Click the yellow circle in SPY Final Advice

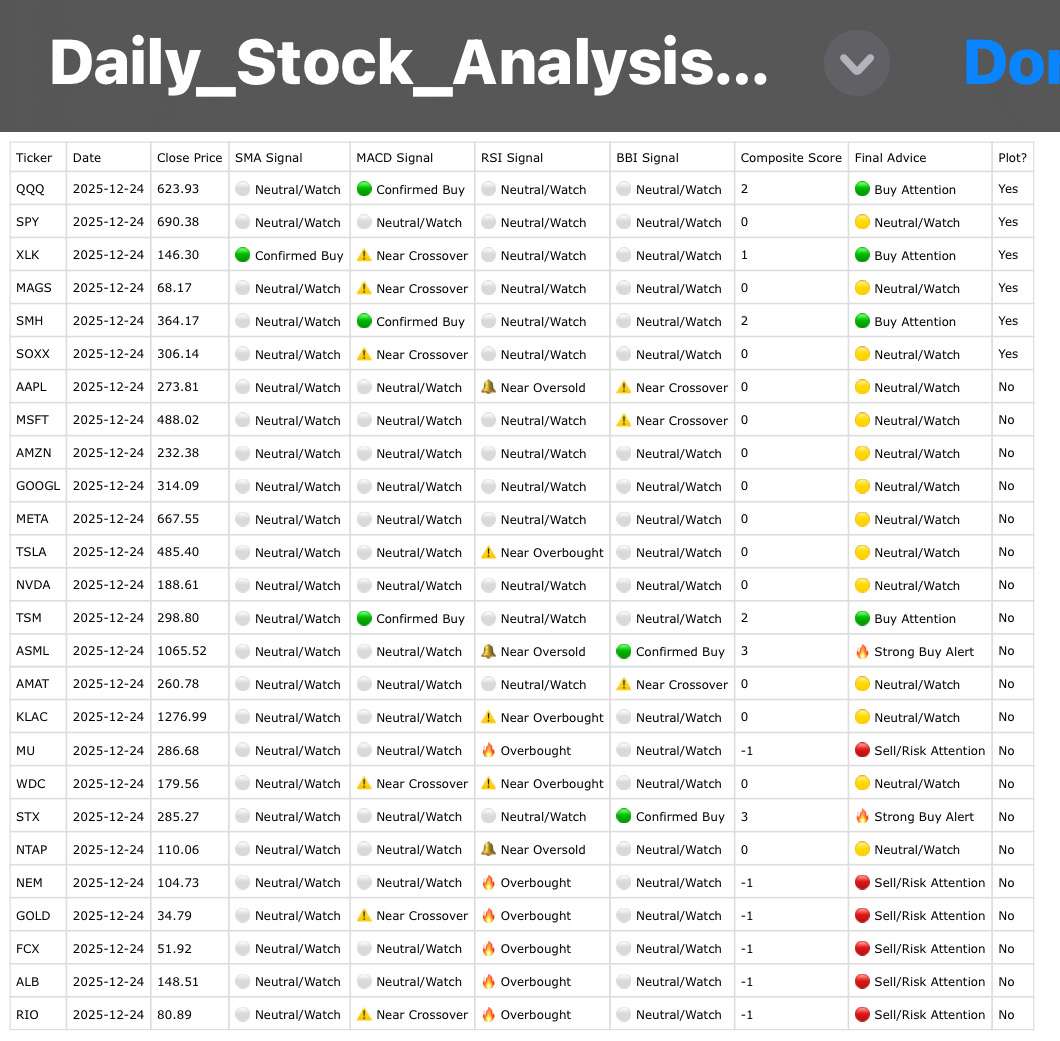pos(862,222)
